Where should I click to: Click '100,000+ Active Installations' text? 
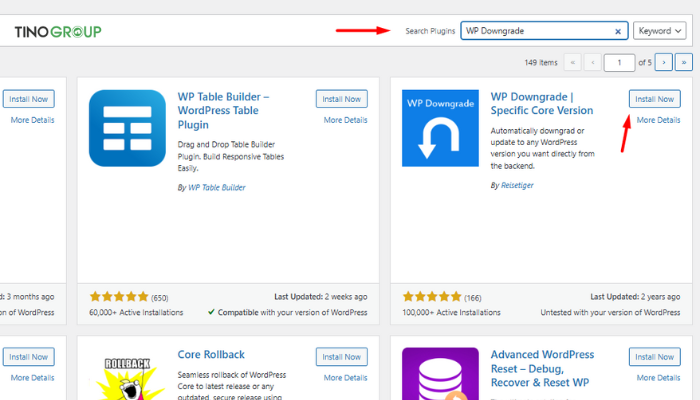[x=451, y=312]
